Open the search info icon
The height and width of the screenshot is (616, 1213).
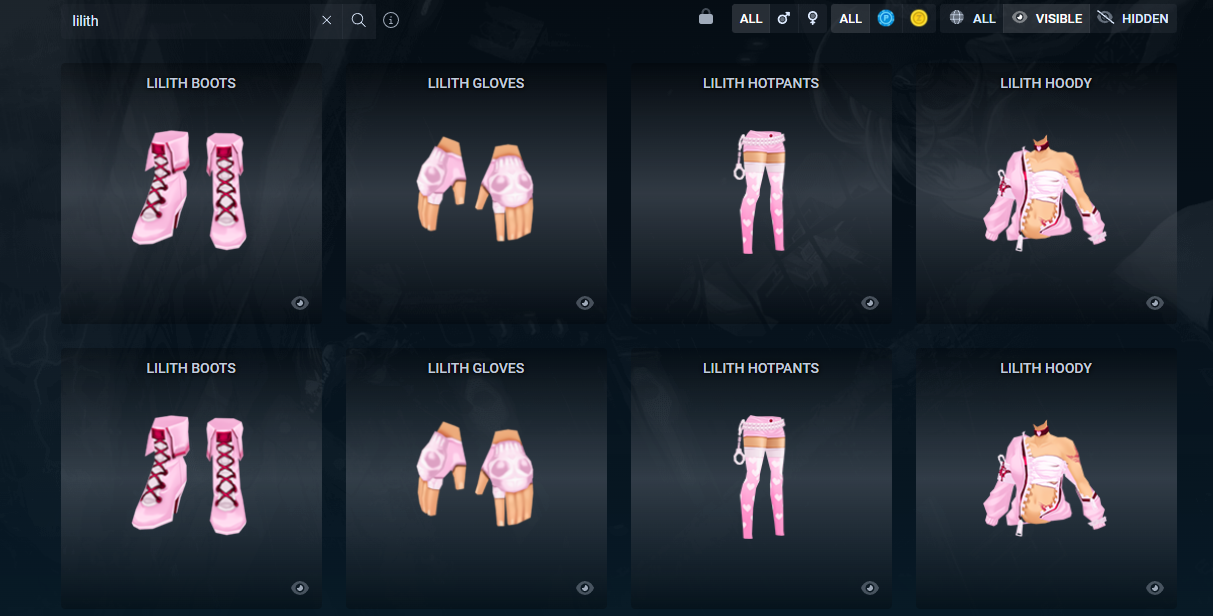[x=391, y=20]
